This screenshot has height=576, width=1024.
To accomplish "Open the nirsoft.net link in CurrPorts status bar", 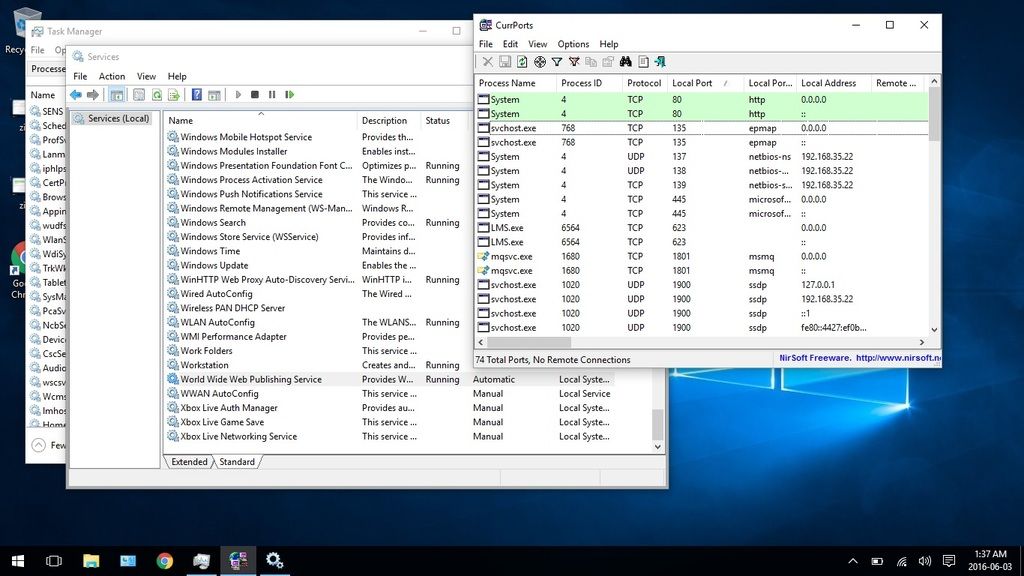I will (898, 358).
